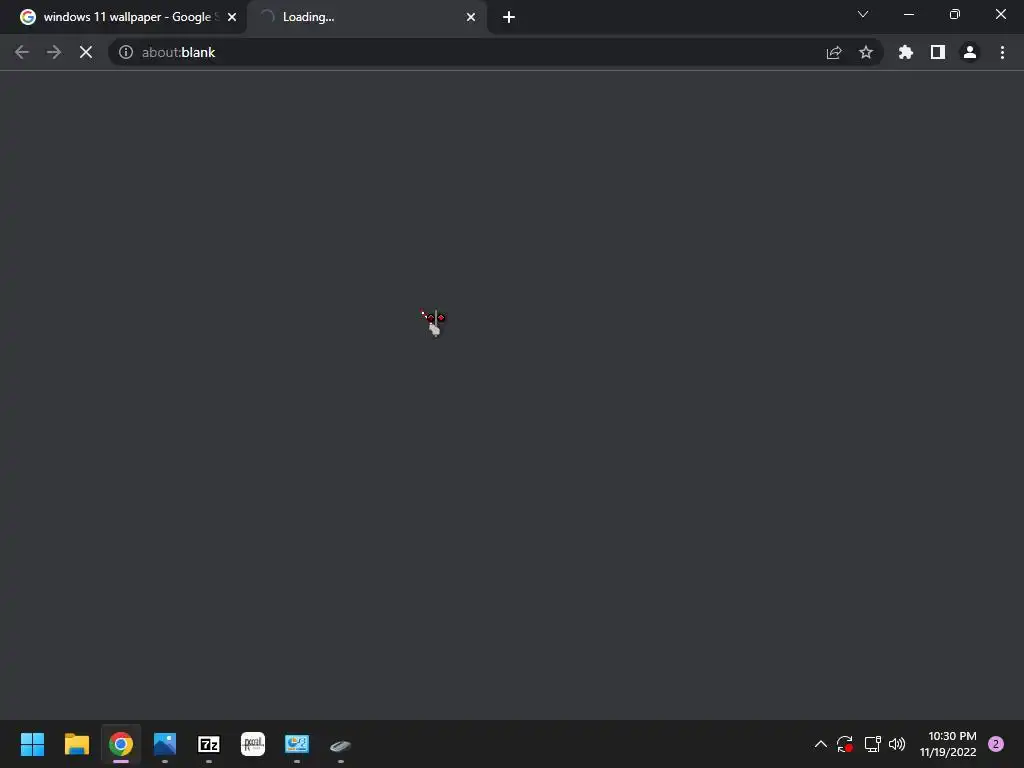Share this page icon
The width and height of the screenshot is (1024, 768).
click(834, 52)
